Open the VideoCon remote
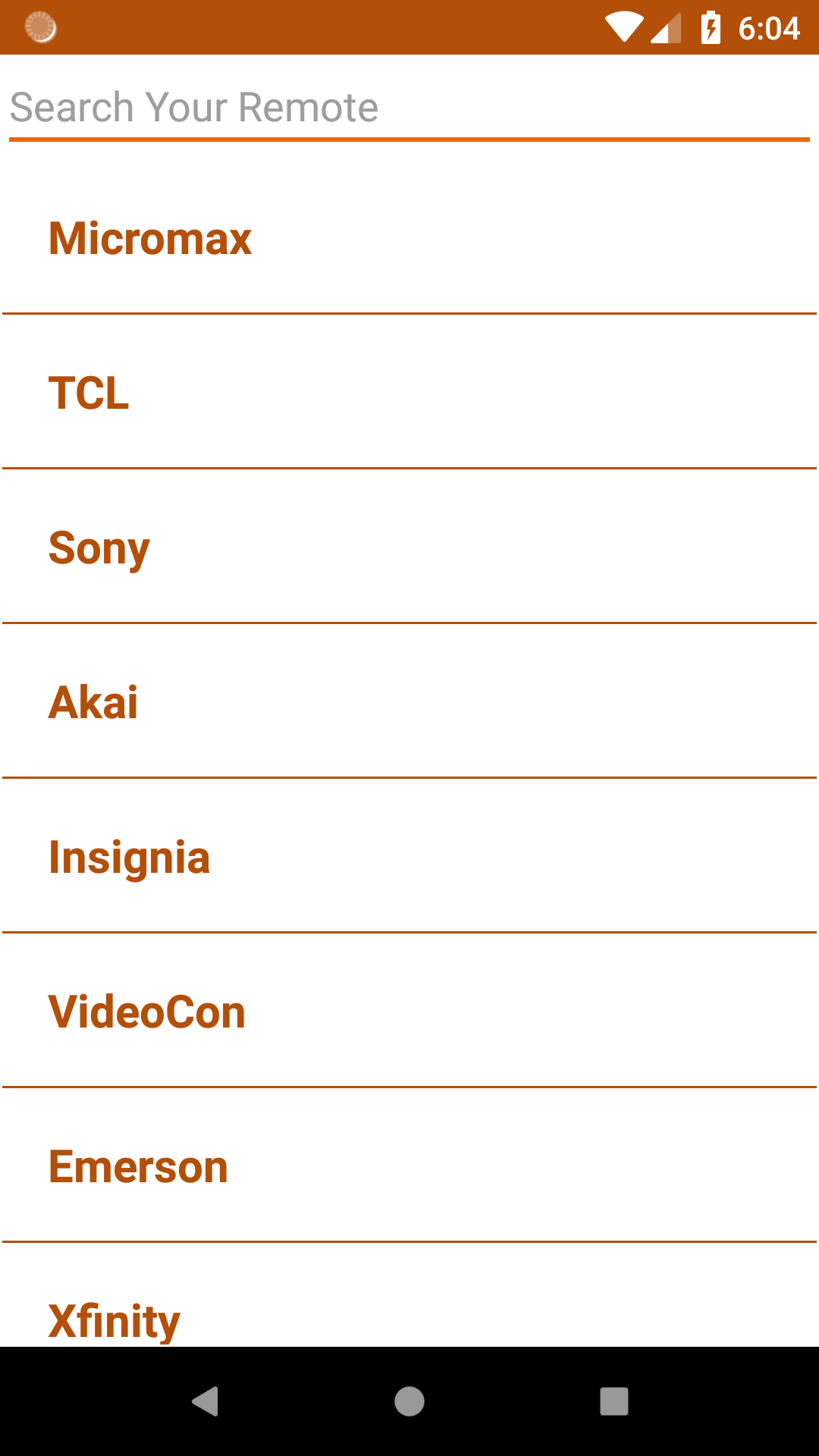This screenshot has height=1456, width=819. [x=147, y=1012]
